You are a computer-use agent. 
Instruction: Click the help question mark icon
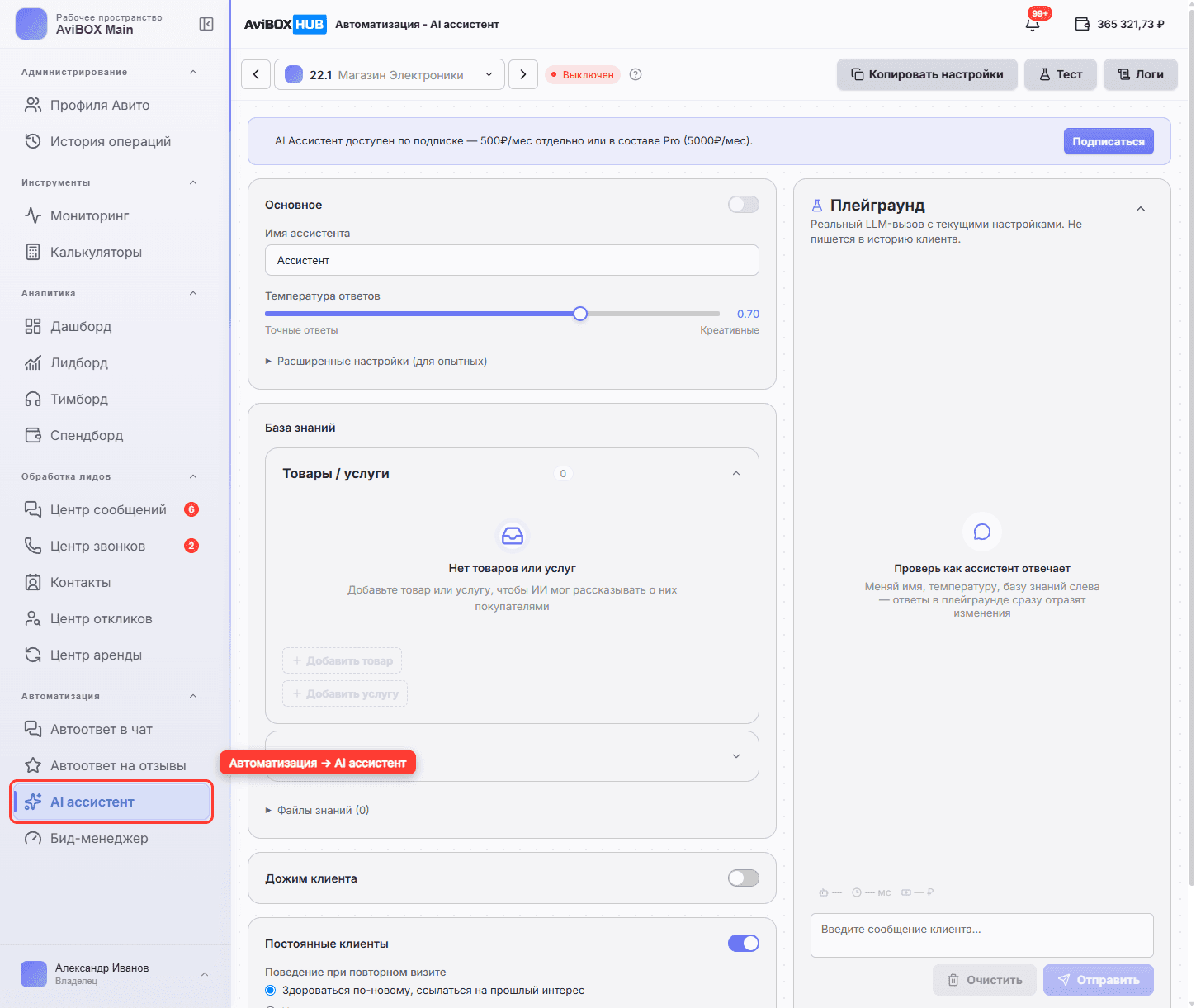coord(636,74)
